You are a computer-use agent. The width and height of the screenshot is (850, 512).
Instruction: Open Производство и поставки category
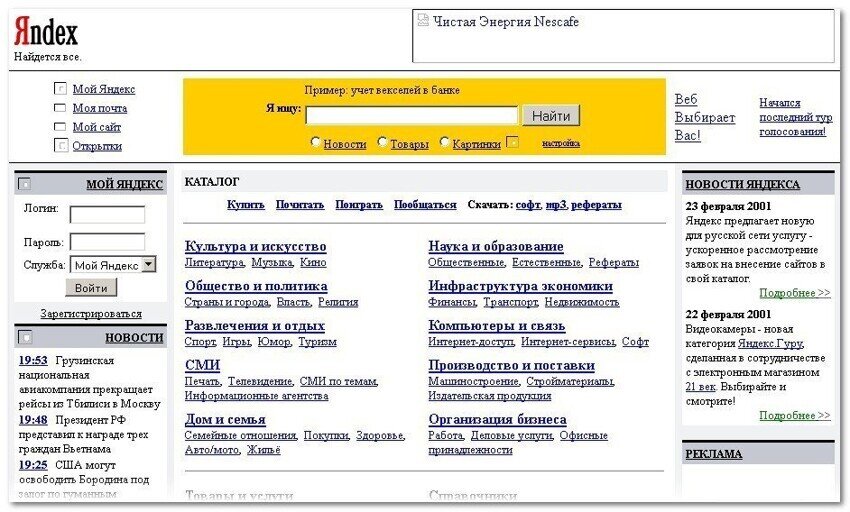pos(511,365)
